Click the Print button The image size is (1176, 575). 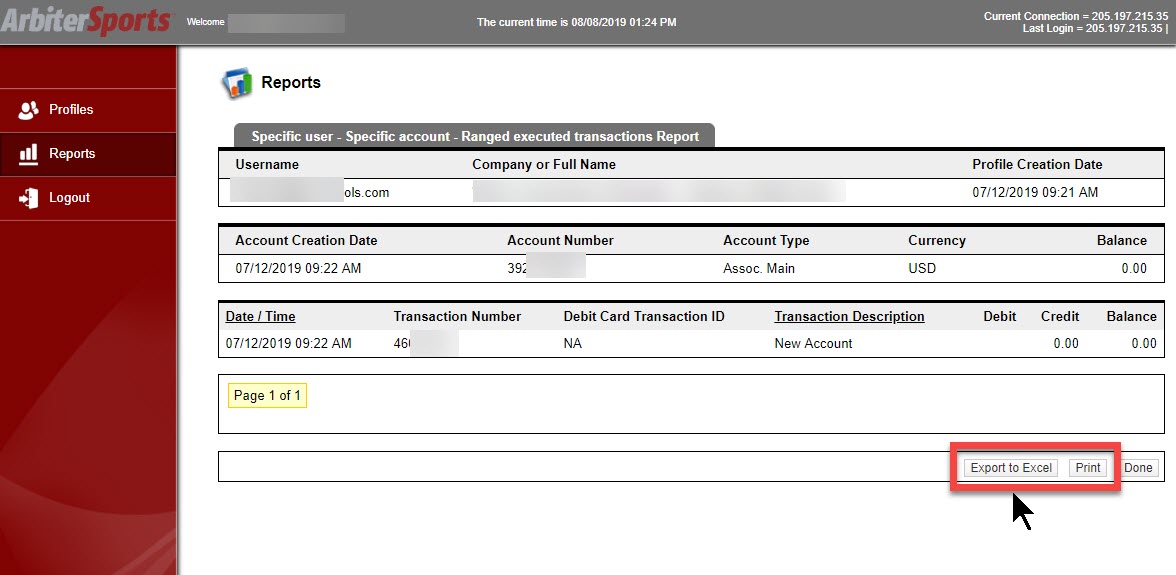coord(1088,468)
